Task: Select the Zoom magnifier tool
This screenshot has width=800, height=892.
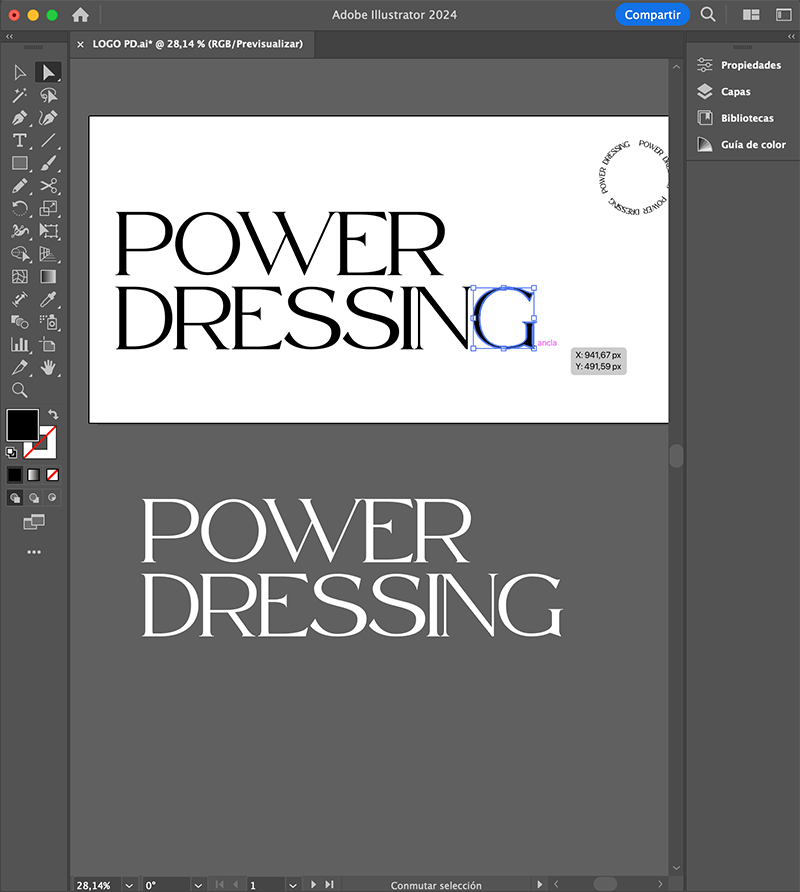Action: pos(19,390)
